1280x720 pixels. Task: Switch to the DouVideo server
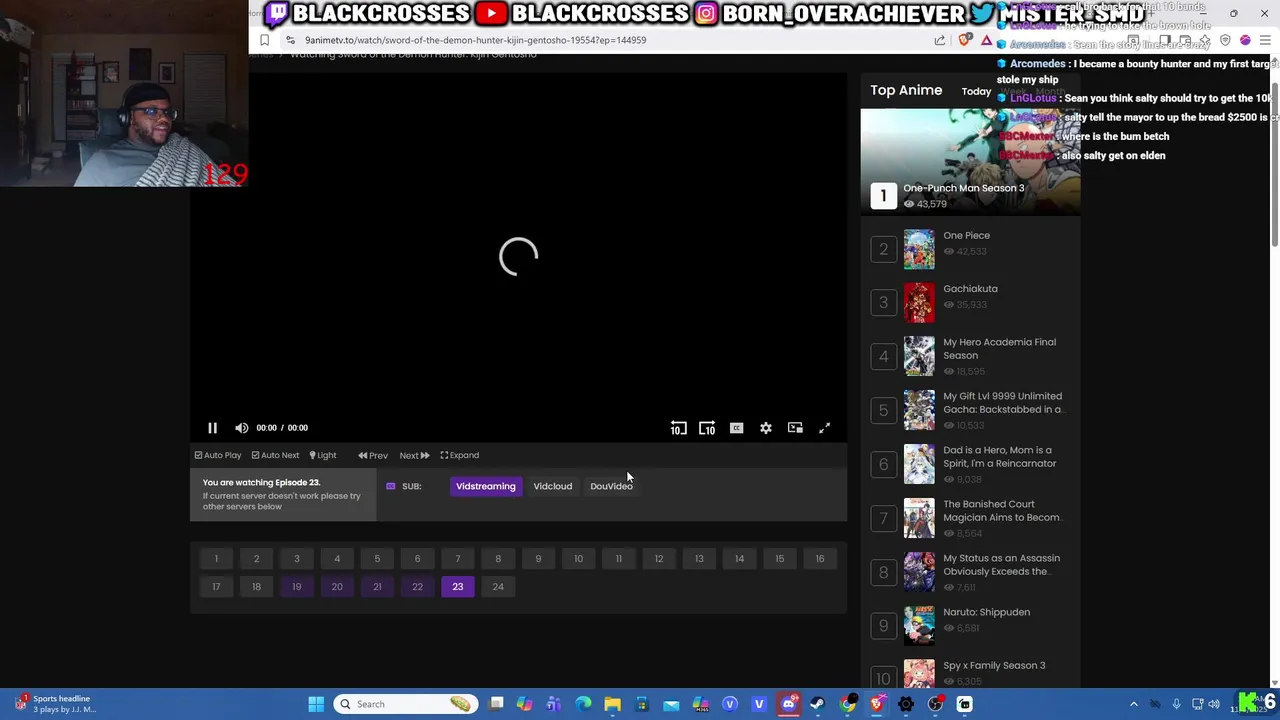tap(611, 486)
